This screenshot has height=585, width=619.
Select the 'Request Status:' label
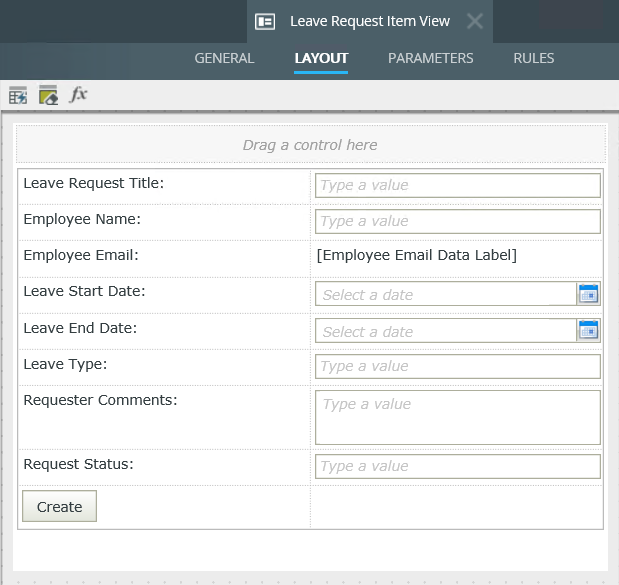click(79, 464)
